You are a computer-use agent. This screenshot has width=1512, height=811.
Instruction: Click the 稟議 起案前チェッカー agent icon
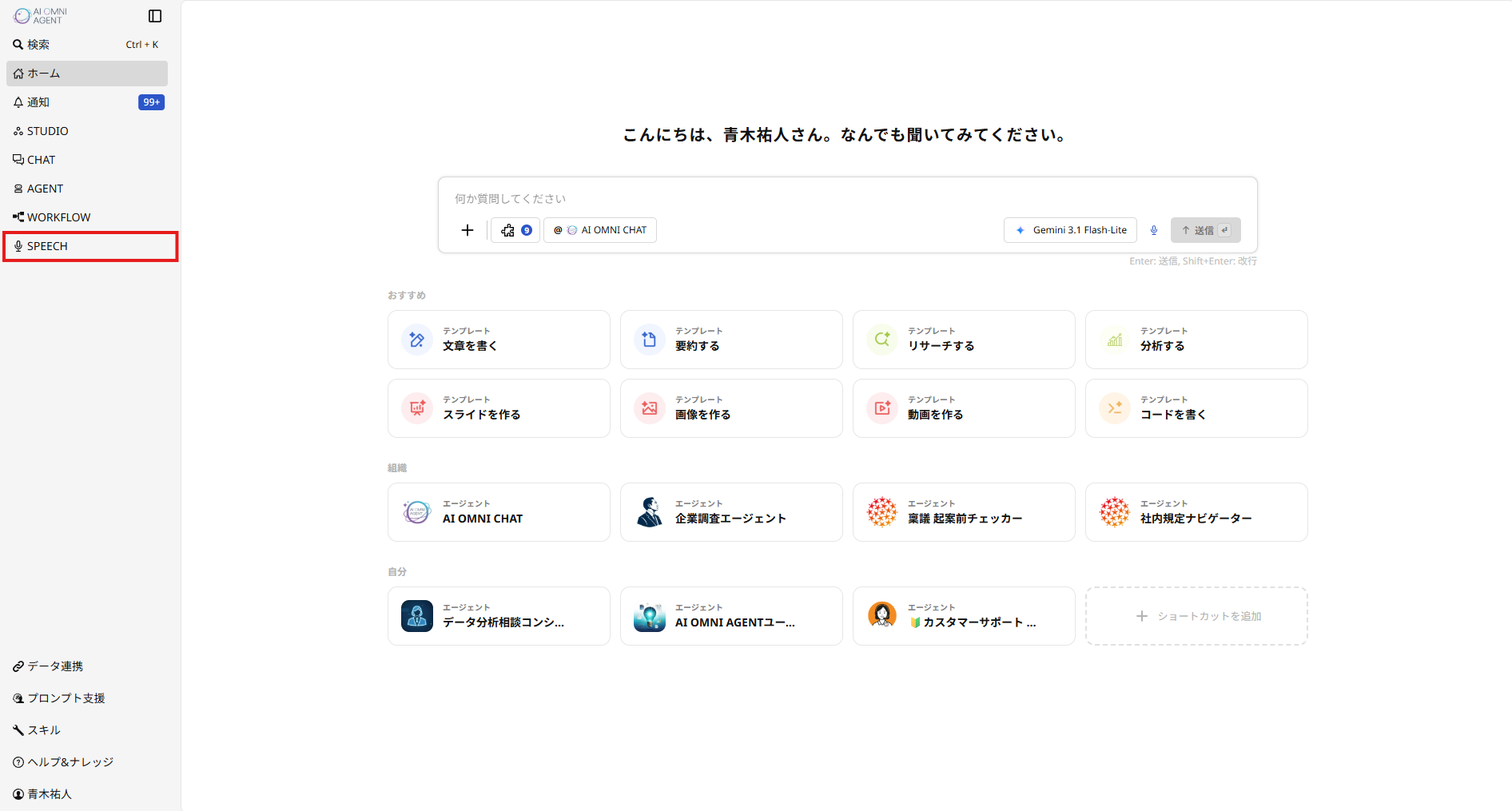point(882,512)
